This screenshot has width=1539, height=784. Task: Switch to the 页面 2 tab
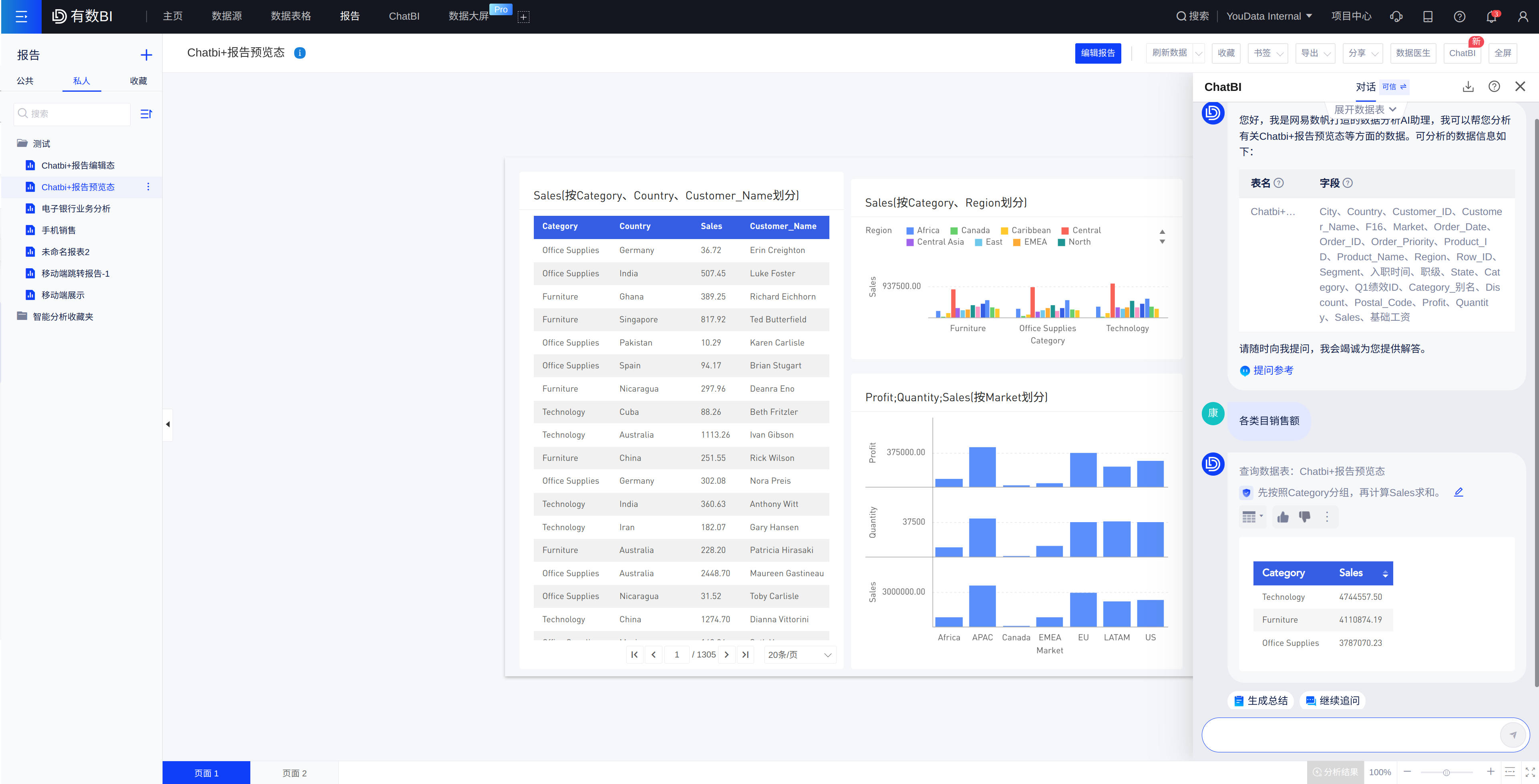[294, 773]
